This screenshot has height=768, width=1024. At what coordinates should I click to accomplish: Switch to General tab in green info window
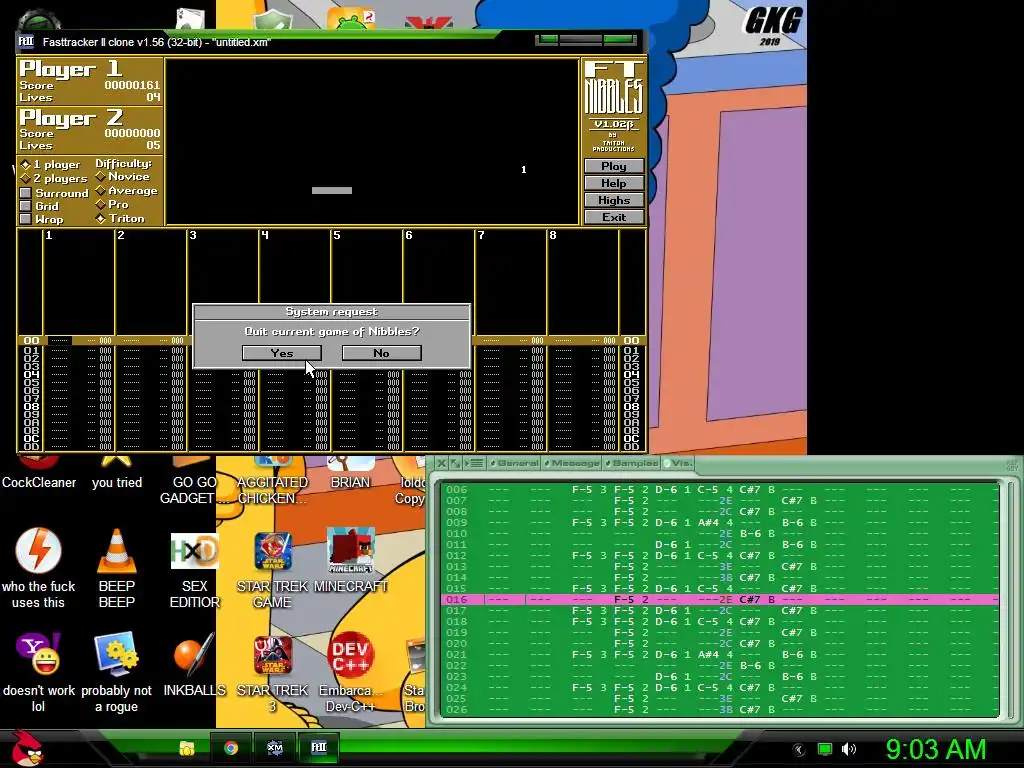(x=515, y=463)
